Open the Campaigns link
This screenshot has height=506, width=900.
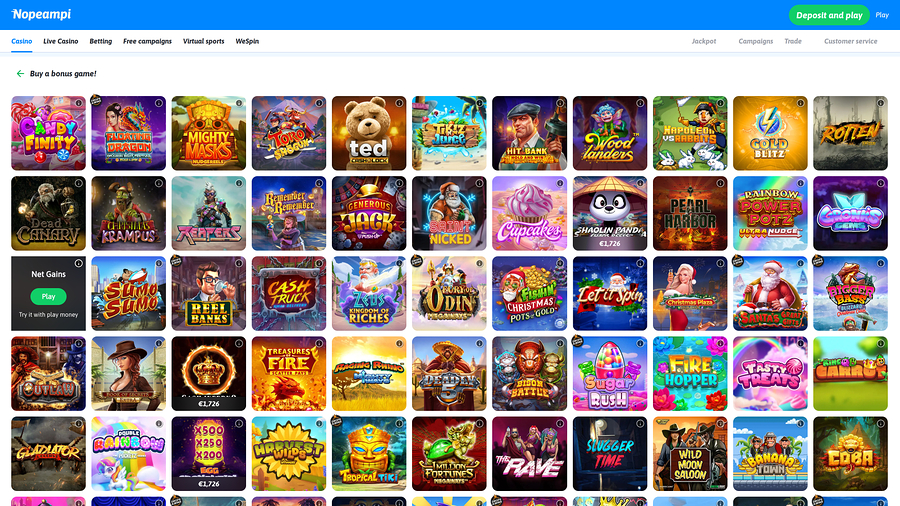[x=755, y=41]
